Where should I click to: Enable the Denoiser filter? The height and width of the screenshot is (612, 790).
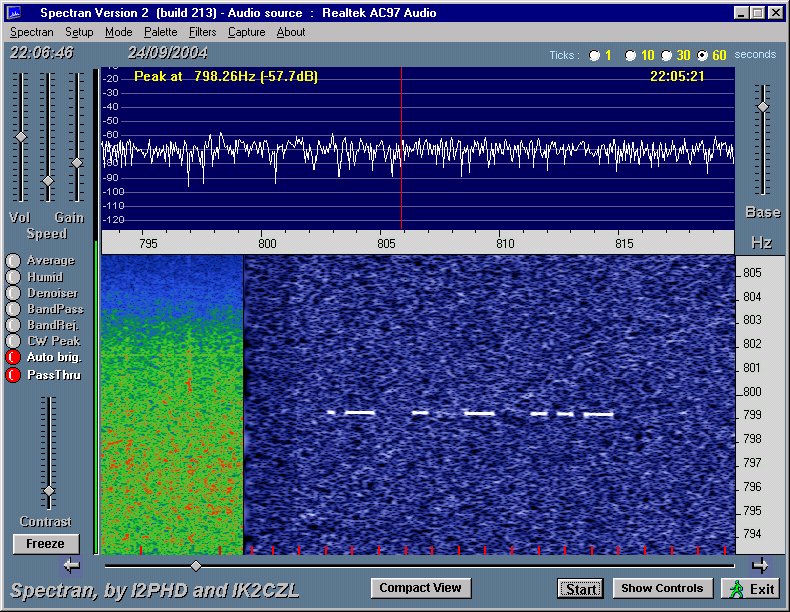pyautogui.click(x=13, y=293)
